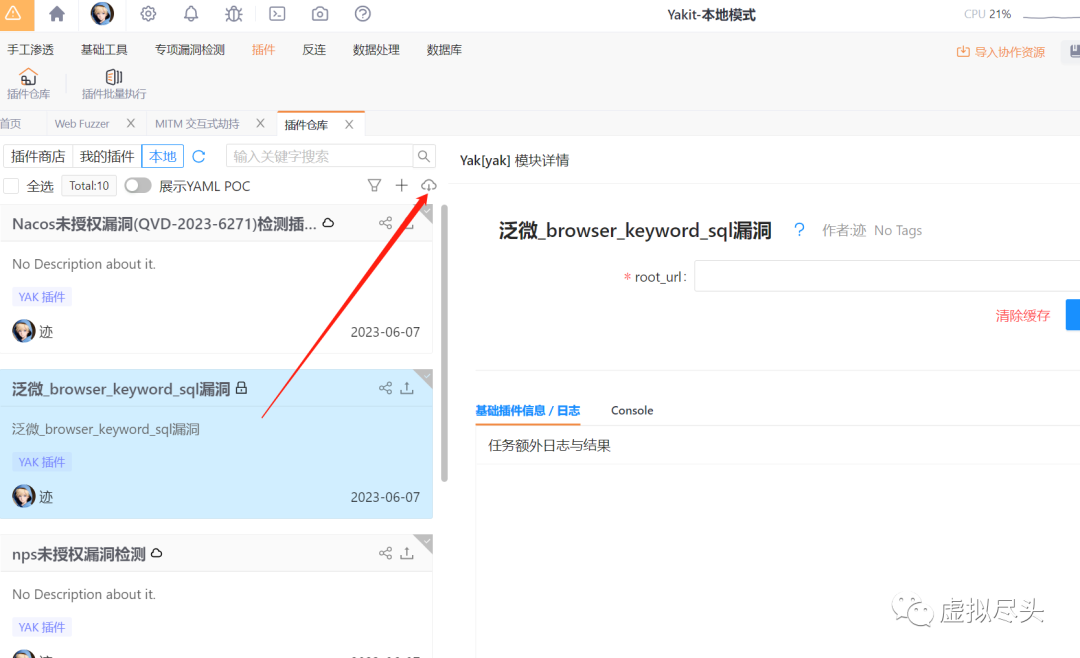The width and height of the screenshot is (1080, 658).
Task: Upload the nps未授权漏洞检测 plugin
Action: pos(407,553)
